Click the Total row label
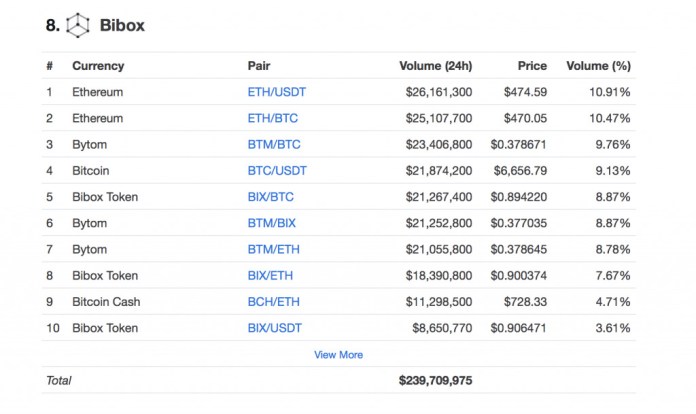 (x=59, y=380)
